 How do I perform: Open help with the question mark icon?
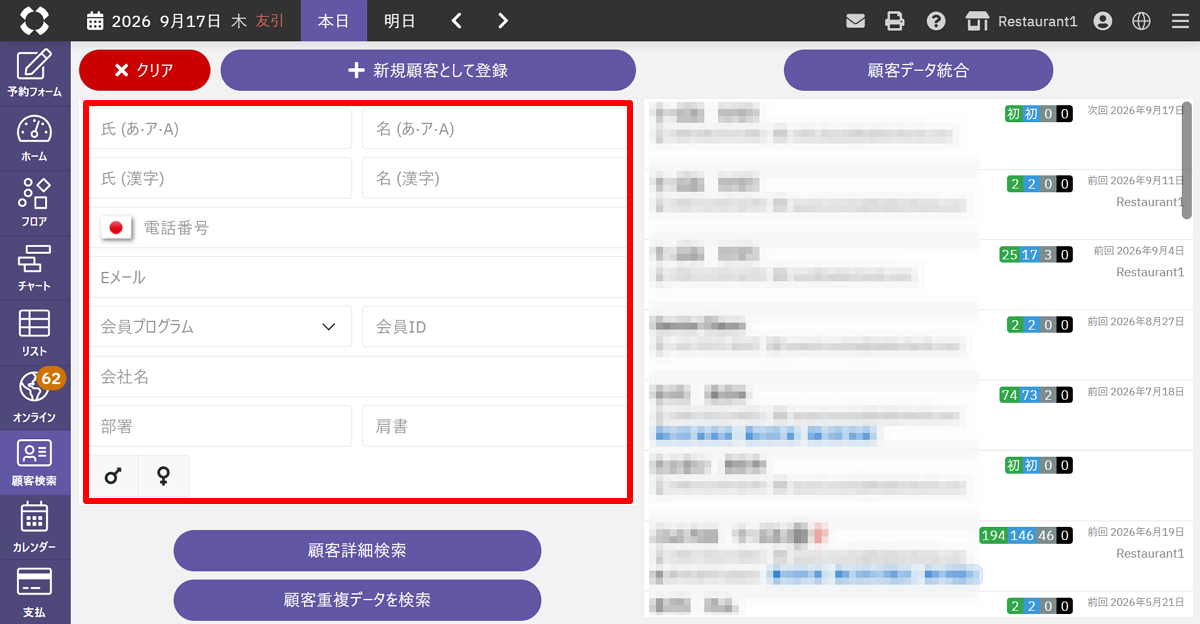936,20
